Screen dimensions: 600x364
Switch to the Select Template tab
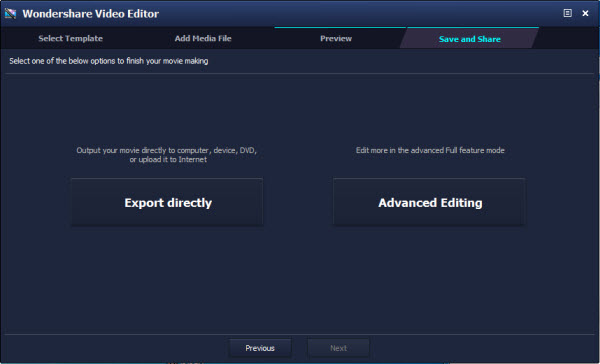pos(70,38)
